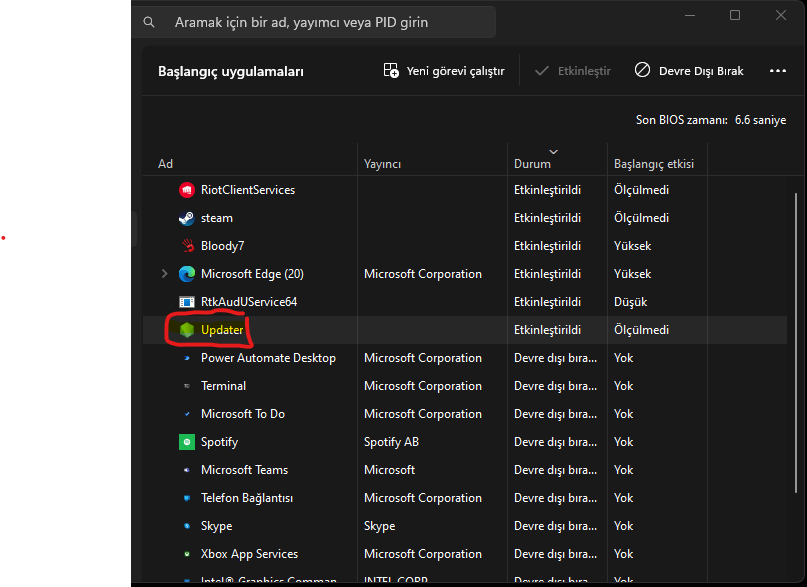Select the steam icon
This screenshot has width=807, height=587.
186,218
